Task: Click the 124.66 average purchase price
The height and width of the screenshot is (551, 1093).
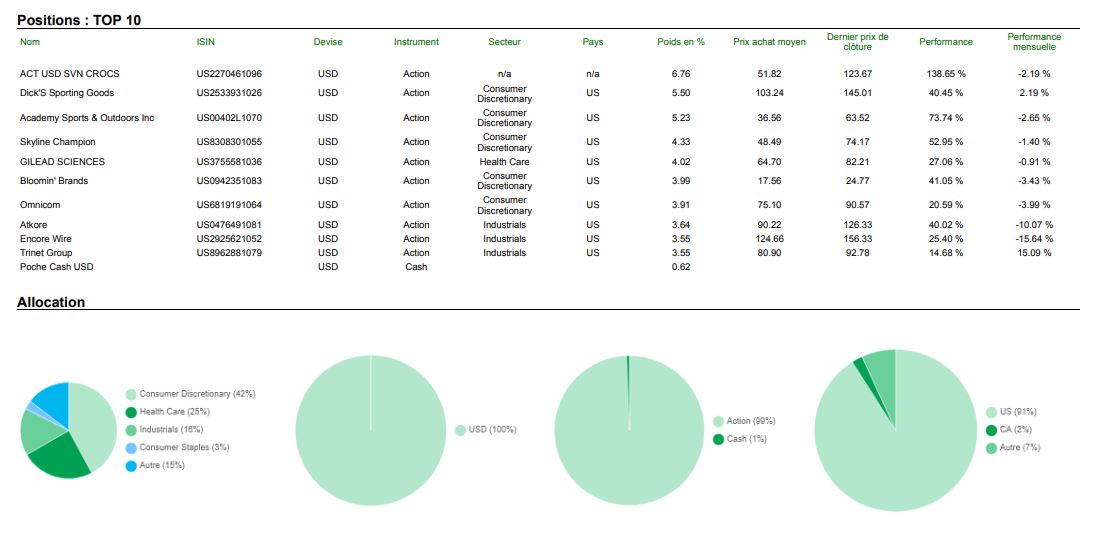Action: point(770,239)
